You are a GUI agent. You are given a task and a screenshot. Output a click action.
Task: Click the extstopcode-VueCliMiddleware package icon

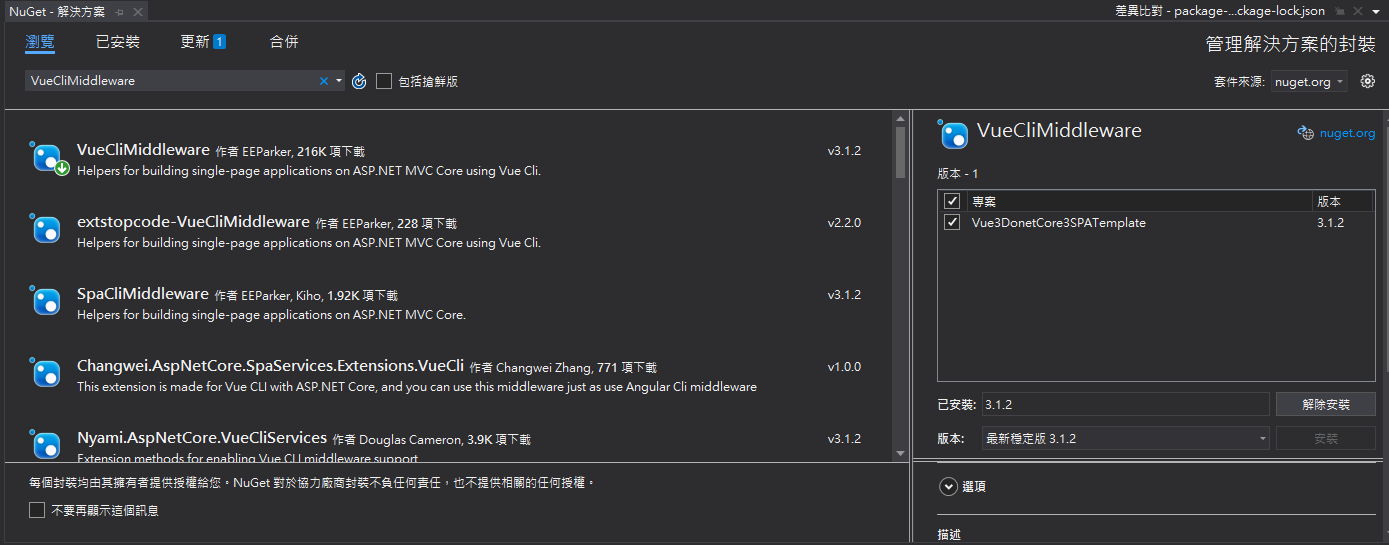pyautogui.click(x=46, y=230)
